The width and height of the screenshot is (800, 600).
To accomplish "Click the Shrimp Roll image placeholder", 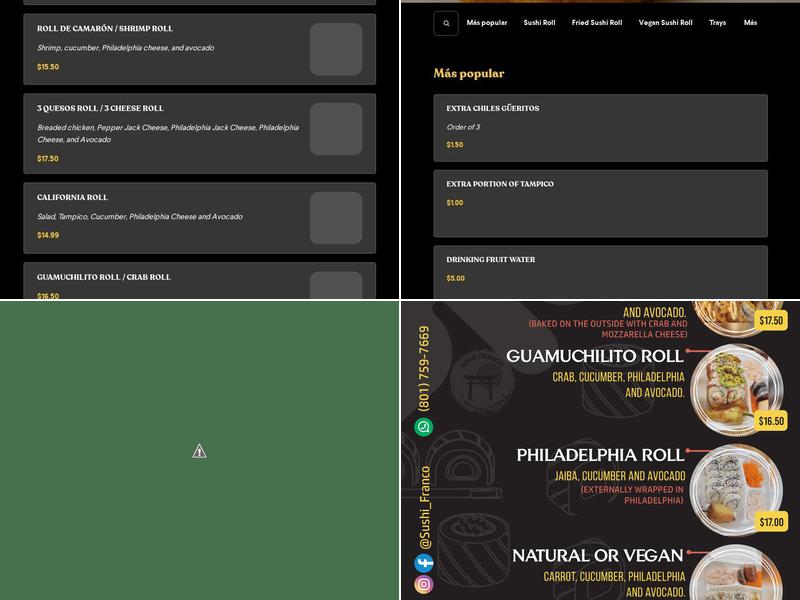I will point(336,49).
